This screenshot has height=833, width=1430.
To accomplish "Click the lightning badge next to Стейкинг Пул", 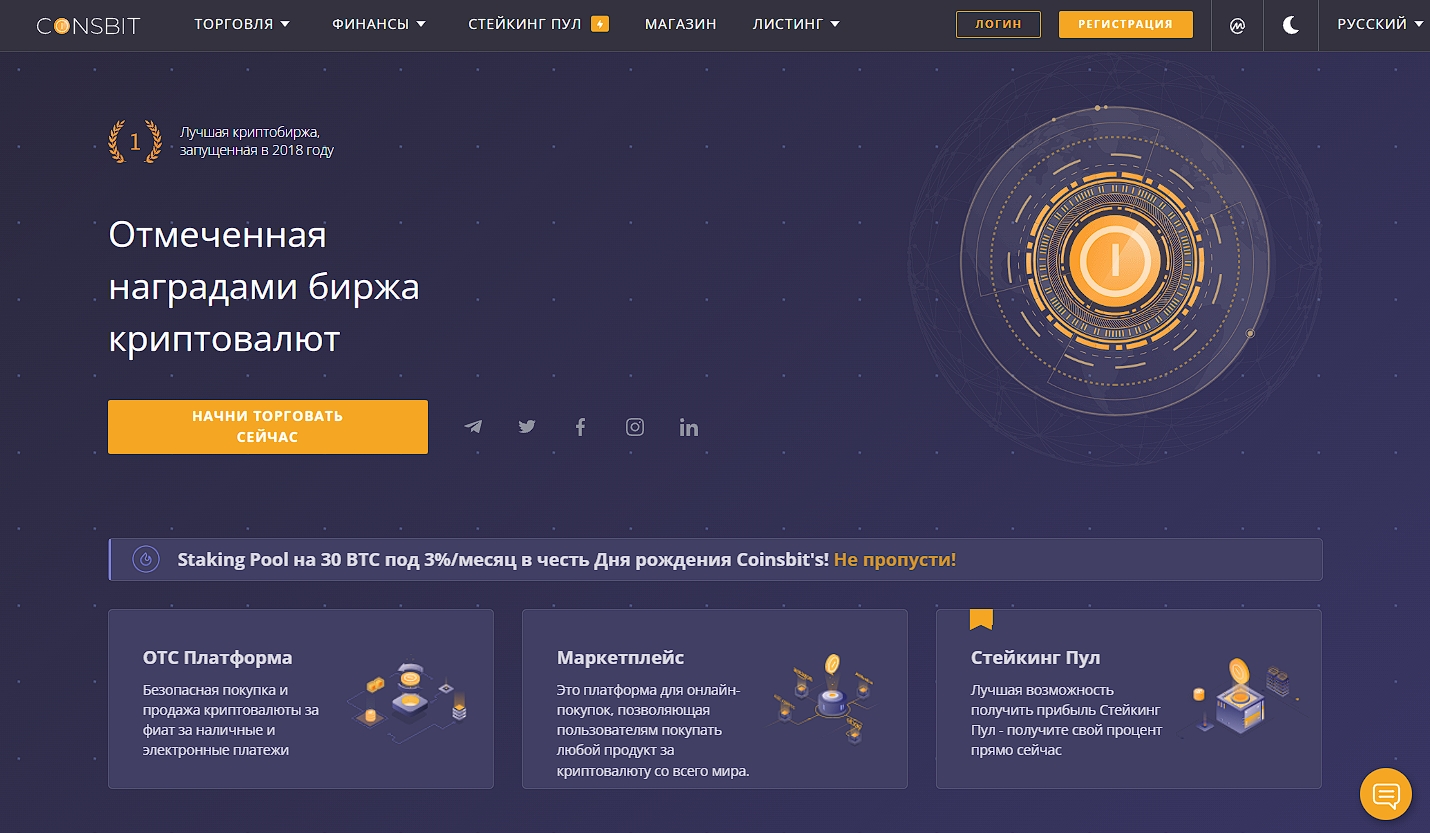I will (x=600, y=24).
